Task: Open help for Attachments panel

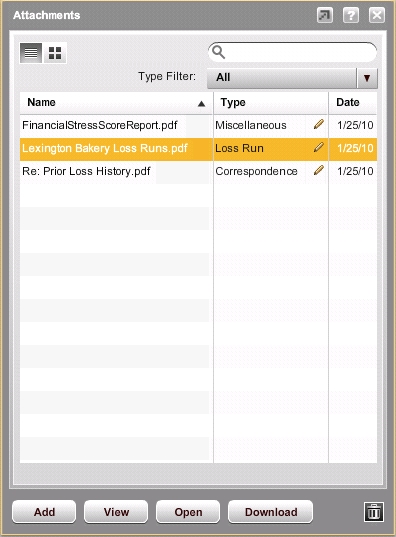Action: click(351, 15)
